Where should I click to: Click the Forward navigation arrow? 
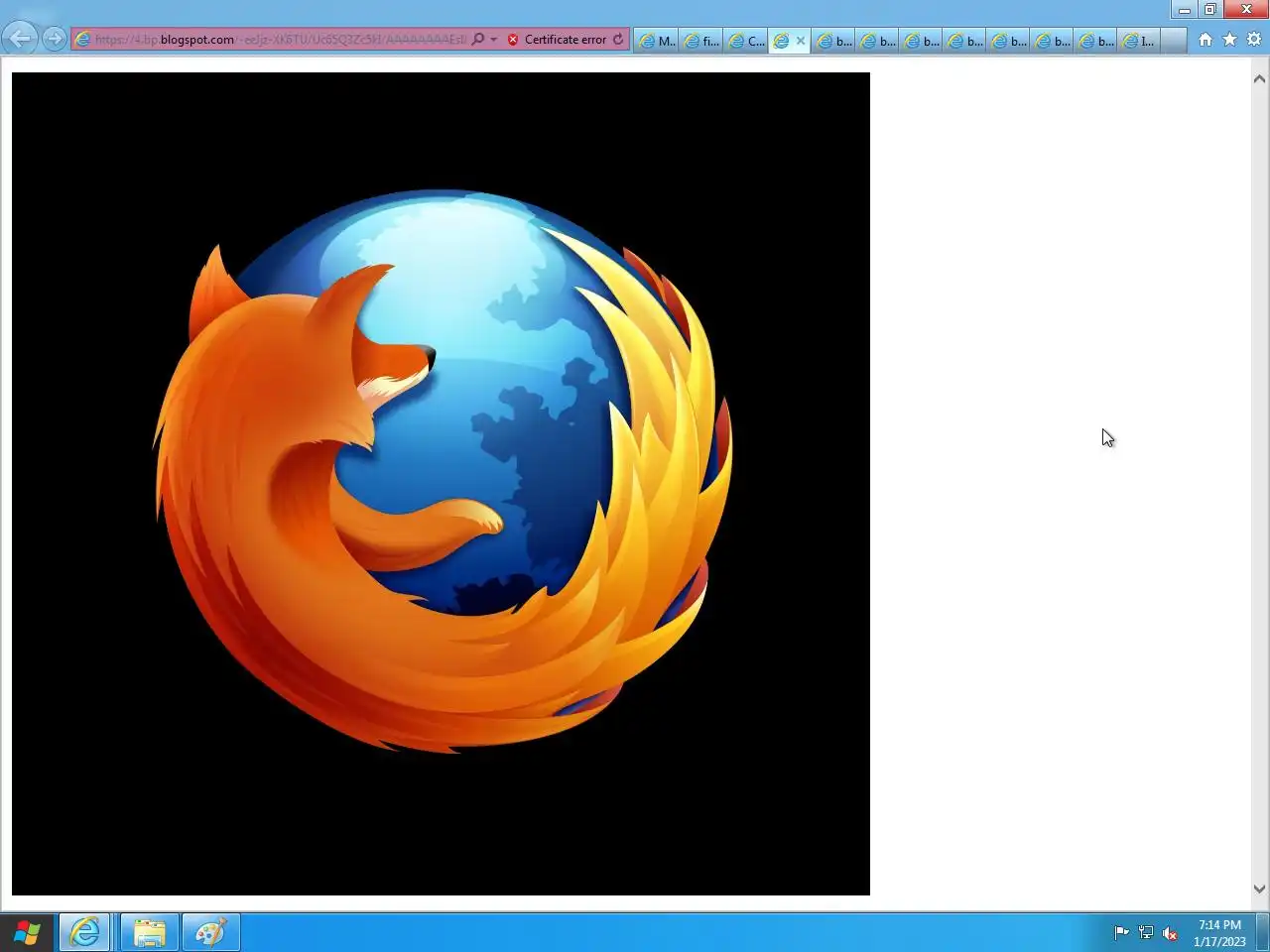(x=55, y=39)
